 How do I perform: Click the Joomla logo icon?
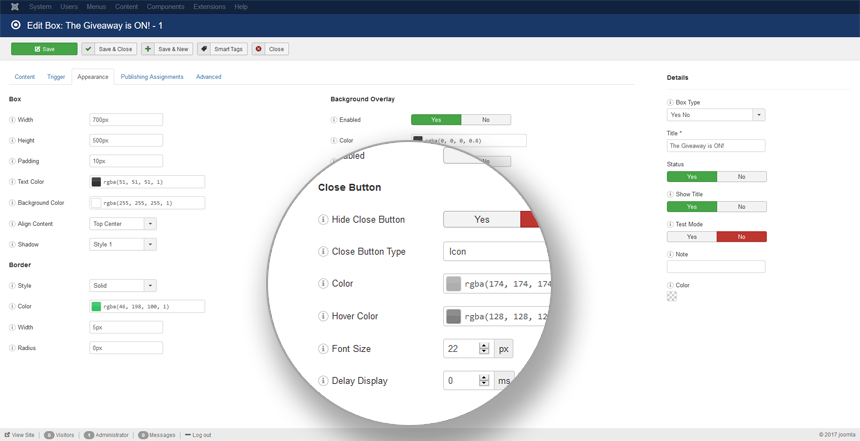tap(15, 7)
